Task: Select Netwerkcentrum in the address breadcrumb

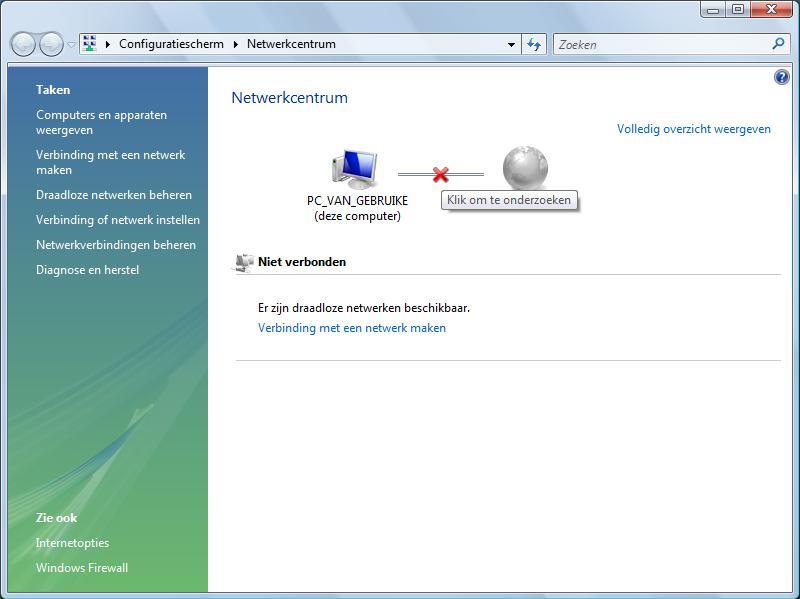Action: pyautogui.click(x=291, y=44)
